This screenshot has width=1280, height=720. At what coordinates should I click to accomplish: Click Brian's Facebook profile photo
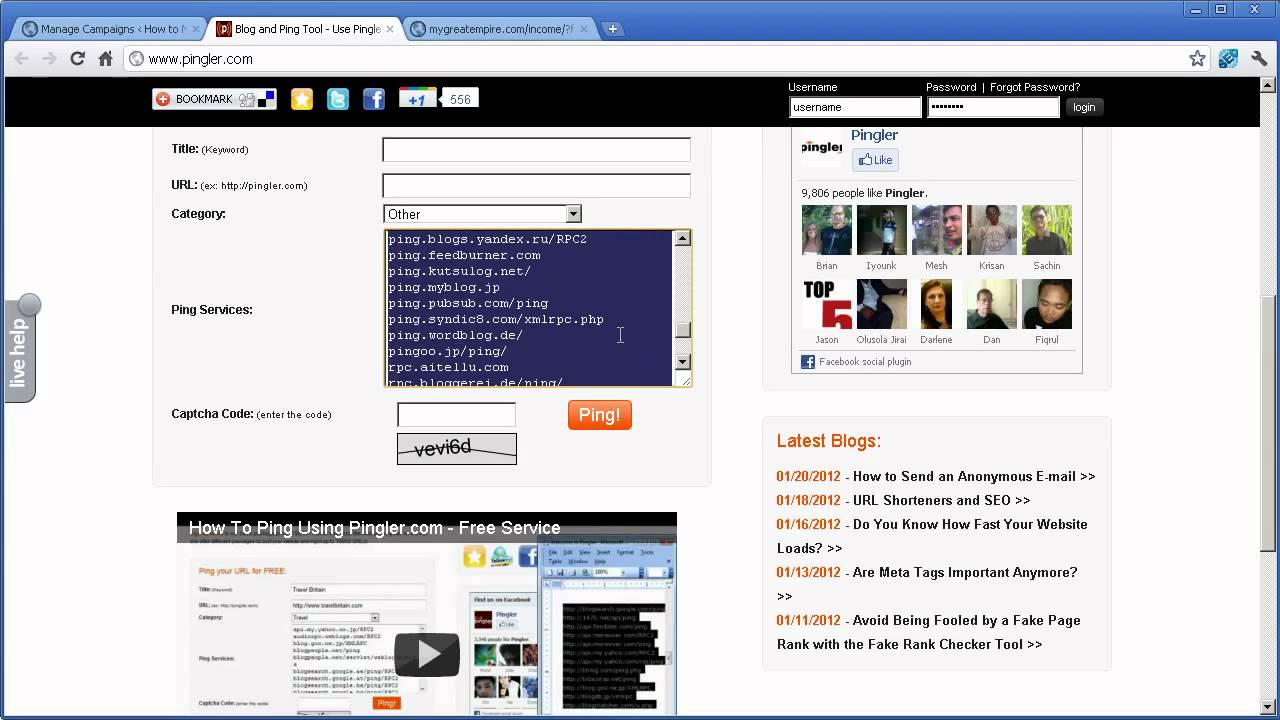(x=827, y=230)
